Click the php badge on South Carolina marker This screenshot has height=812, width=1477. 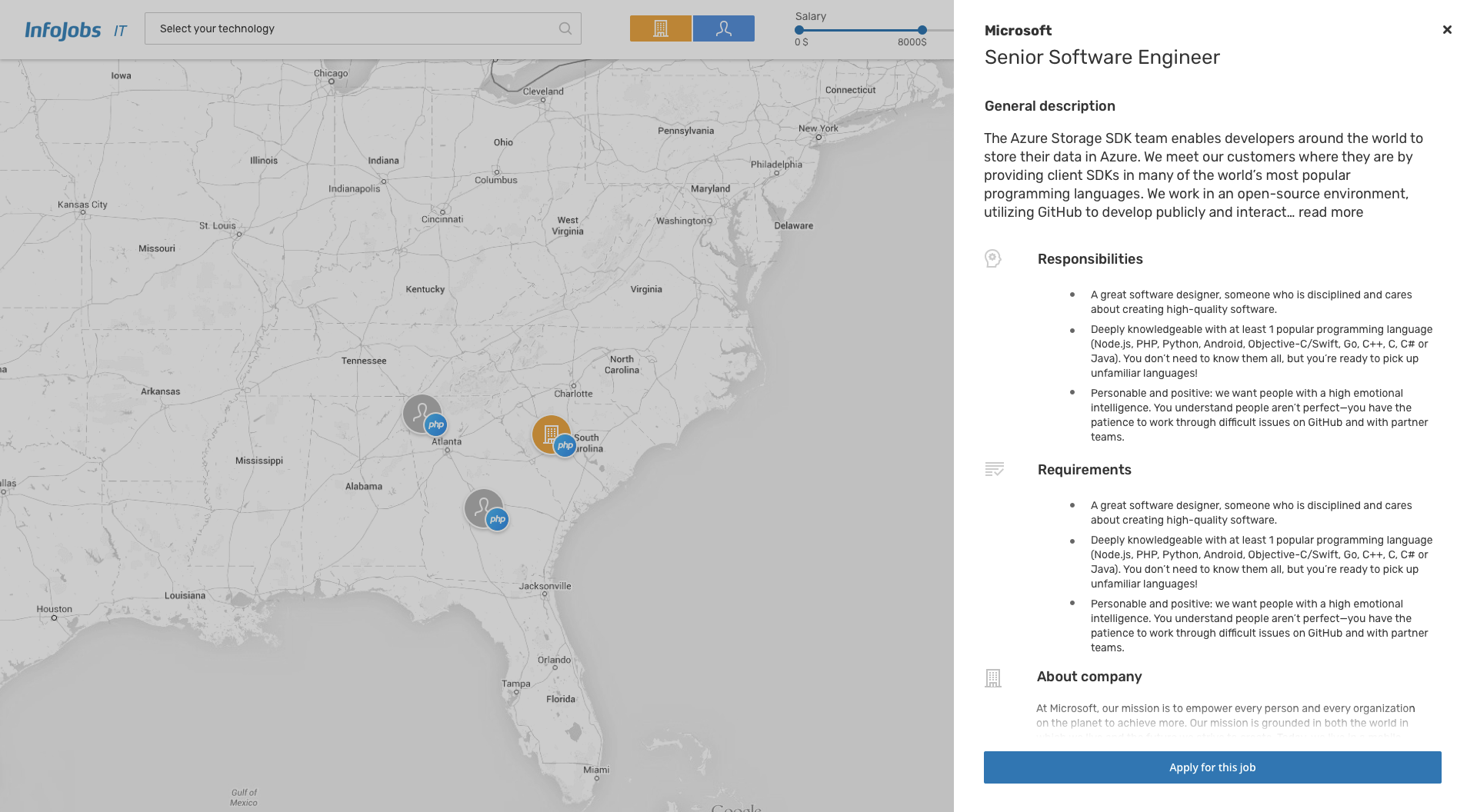click(x=565, y=445)
